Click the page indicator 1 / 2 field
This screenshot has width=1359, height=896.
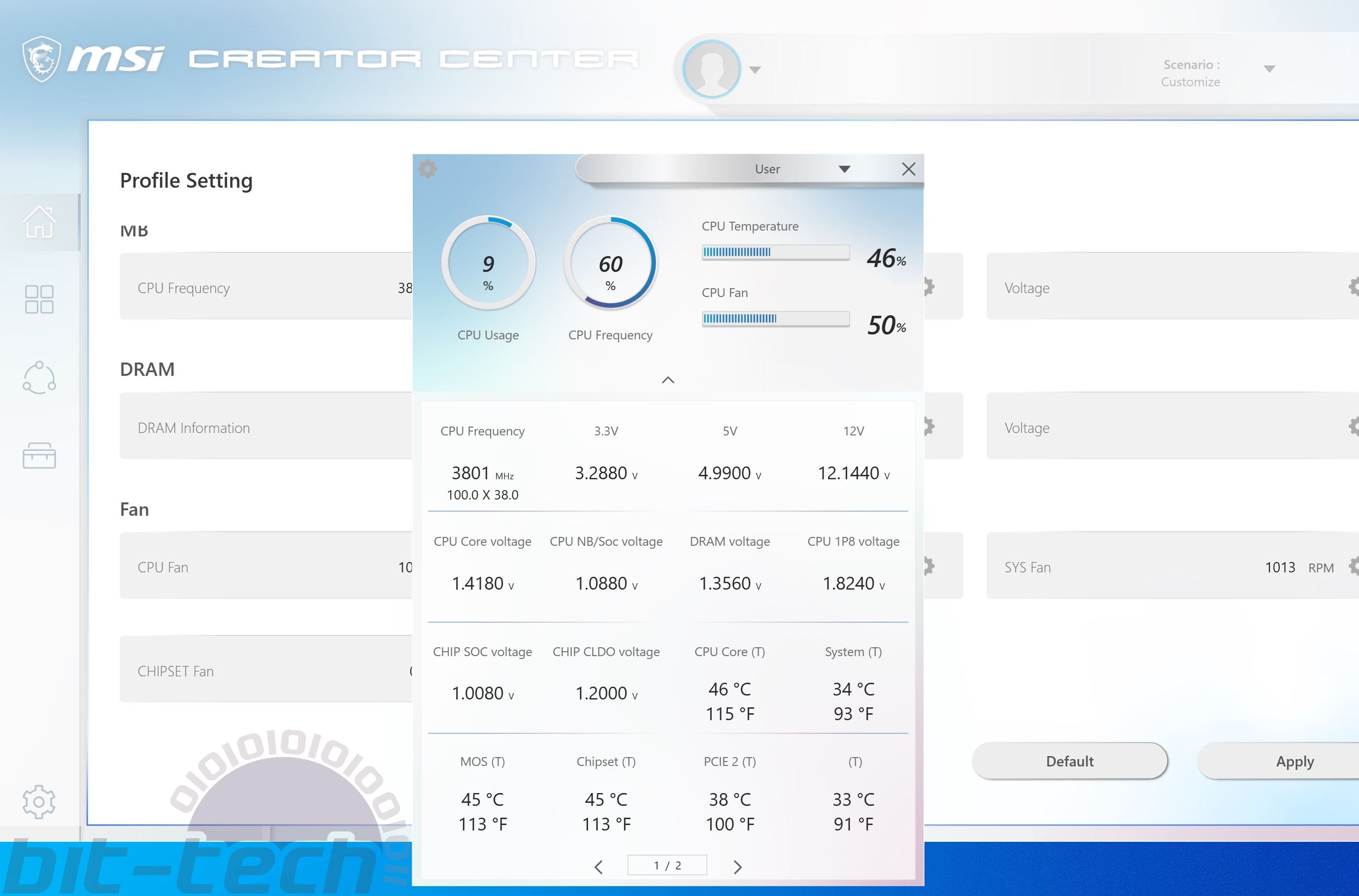pos(667,865)
